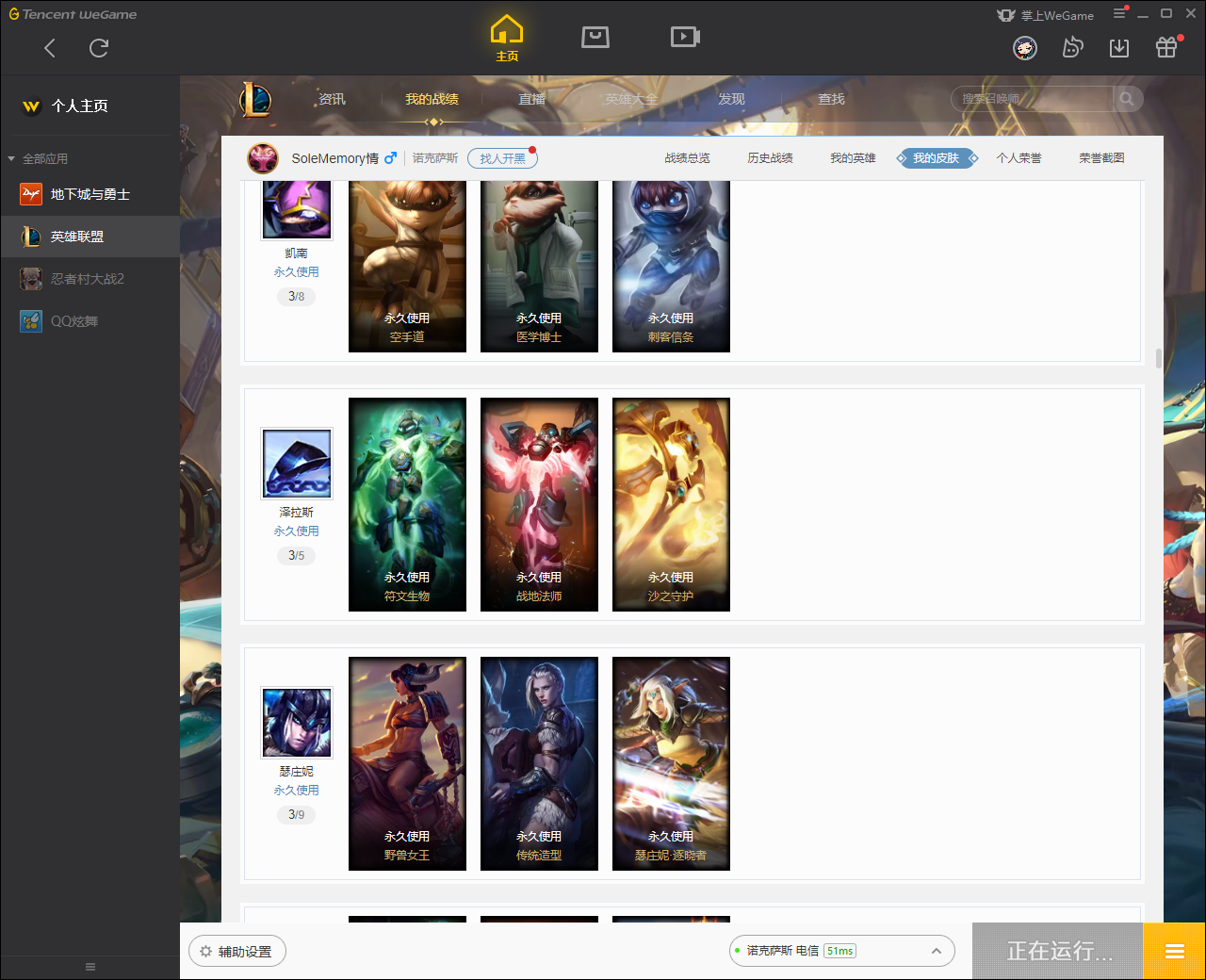Open the 主页 home icon
The height and width of the screenshot is (980, 1206).
pyautogui.click(x=507, y=39)
